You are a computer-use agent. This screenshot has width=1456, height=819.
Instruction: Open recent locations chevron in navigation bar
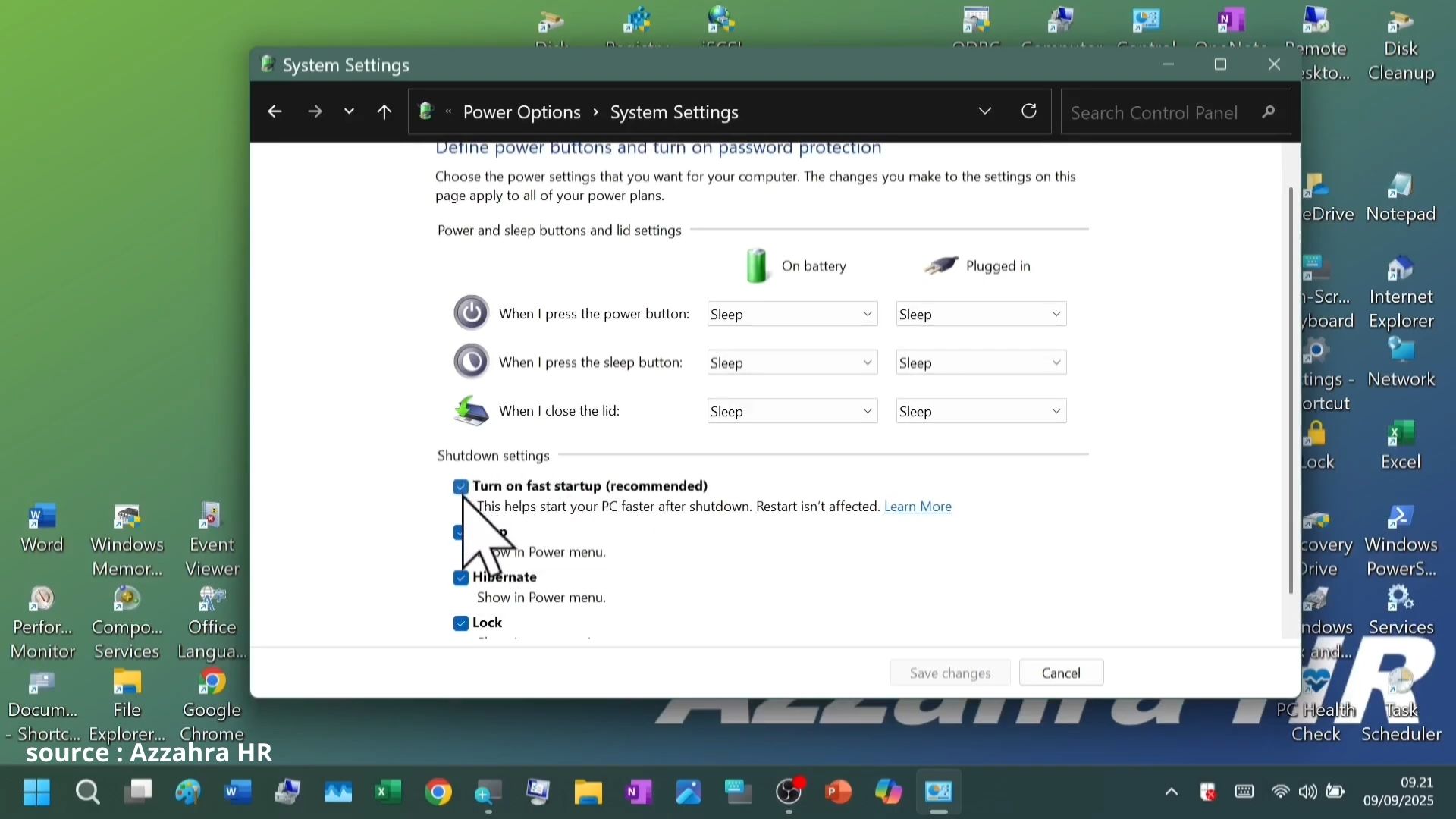click(349, 112)
